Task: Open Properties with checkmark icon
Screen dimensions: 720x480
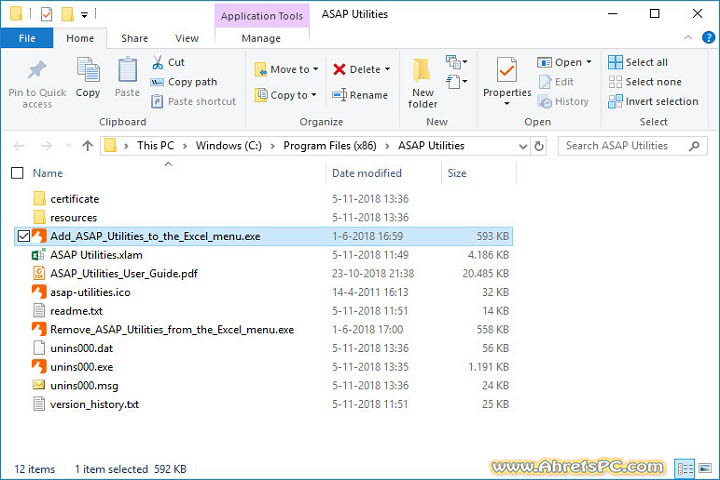Action: pyautogui.click(x=507, y=70)
